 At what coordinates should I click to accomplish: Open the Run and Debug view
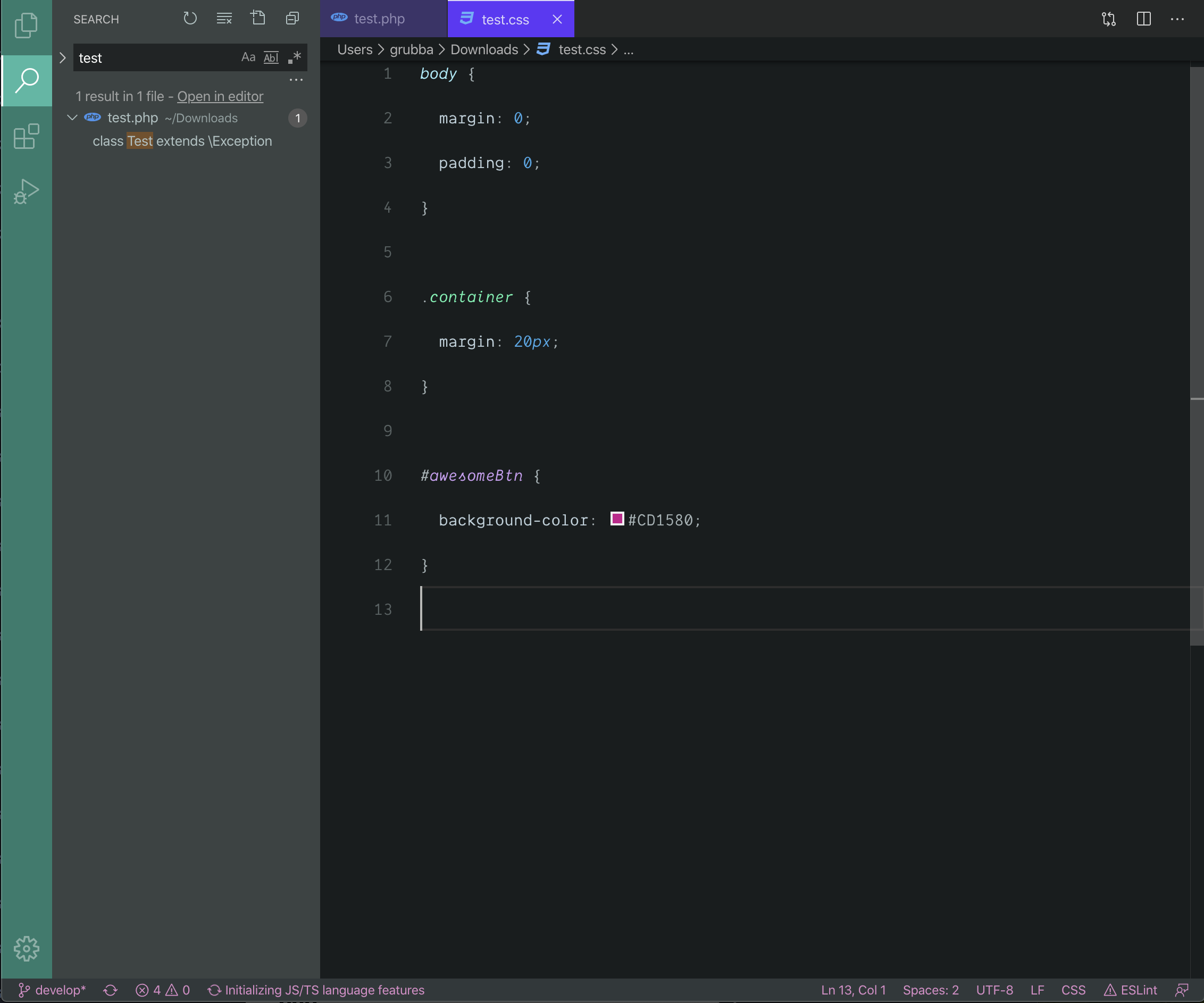click(x=26, y=191)
